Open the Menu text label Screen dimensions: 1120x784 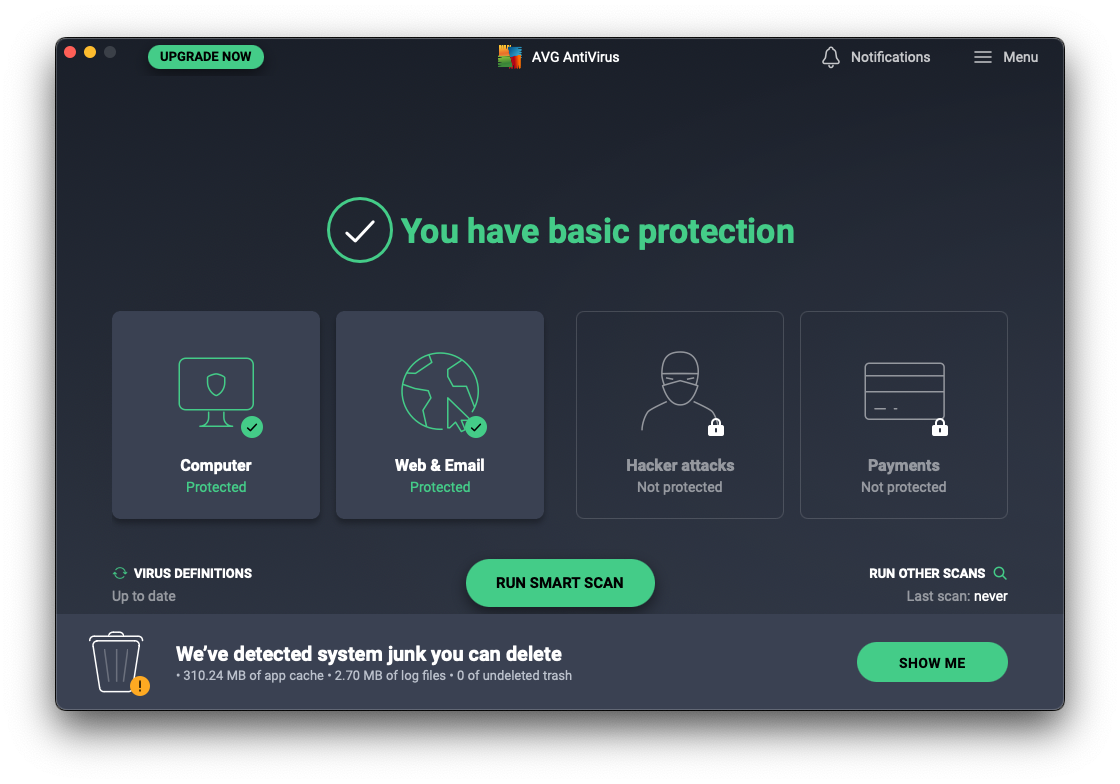point(1020,57)
